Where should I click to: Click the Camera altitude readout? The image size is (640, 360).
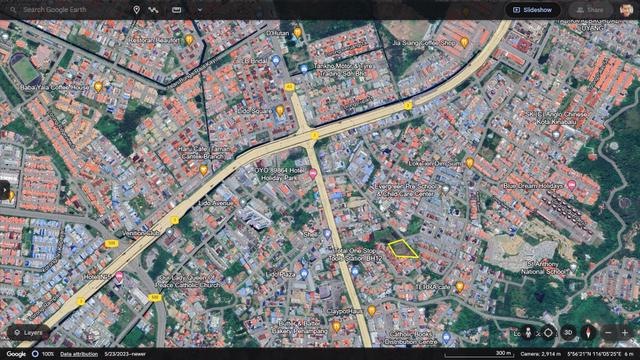click(541, 354)
